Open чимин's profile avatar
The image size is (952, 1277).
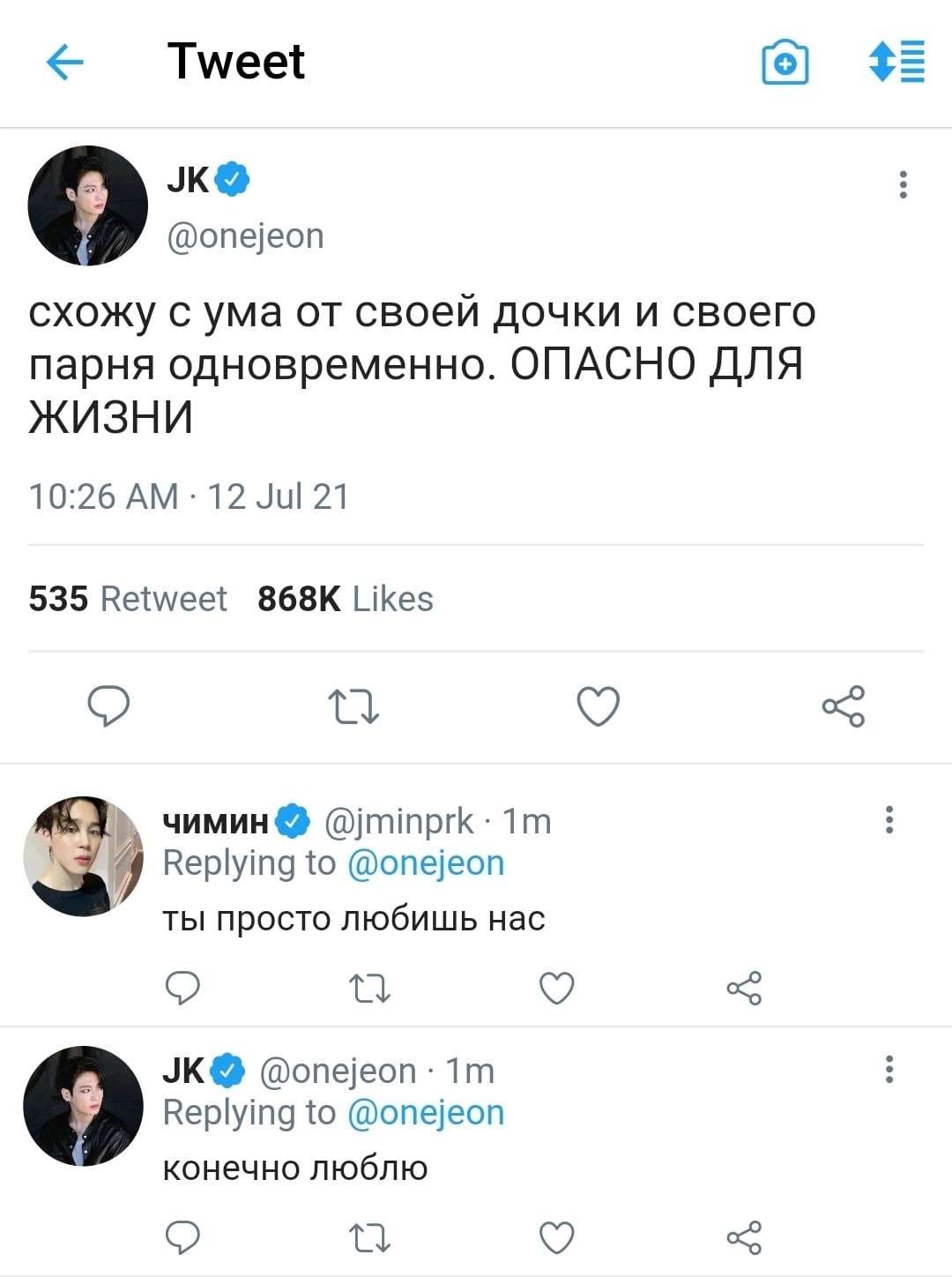tap(83, 856)
